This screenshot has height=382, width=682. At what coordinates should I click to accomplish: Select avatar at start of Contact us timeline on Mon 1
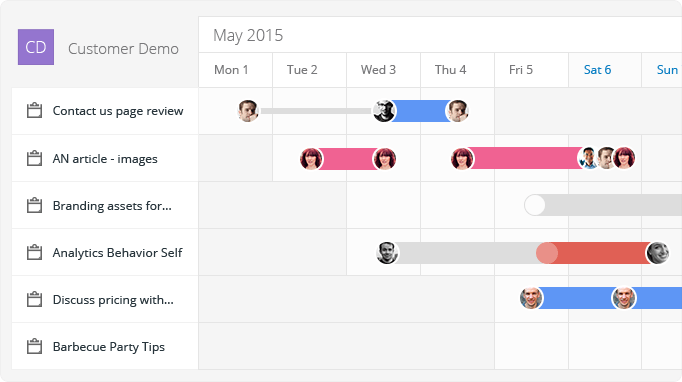click(x=248, y=111)
